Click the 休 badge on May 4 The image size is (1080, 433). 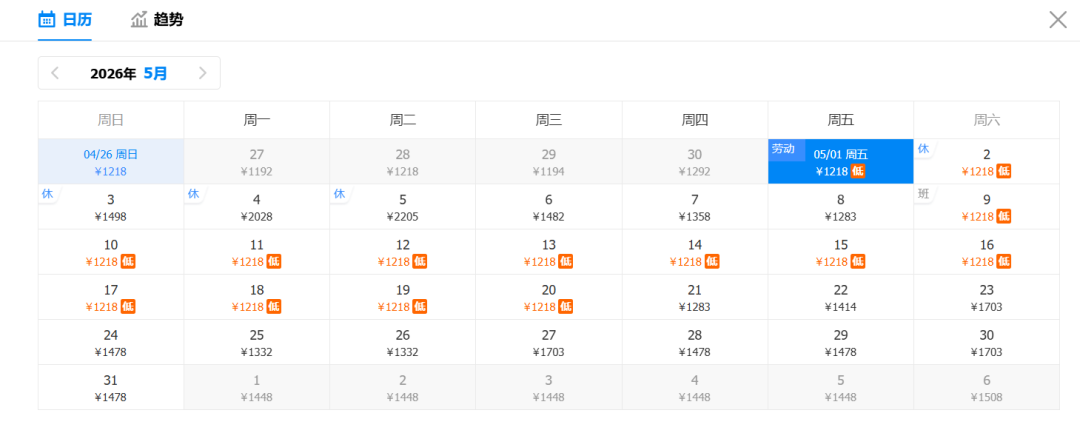pos(193,194)
